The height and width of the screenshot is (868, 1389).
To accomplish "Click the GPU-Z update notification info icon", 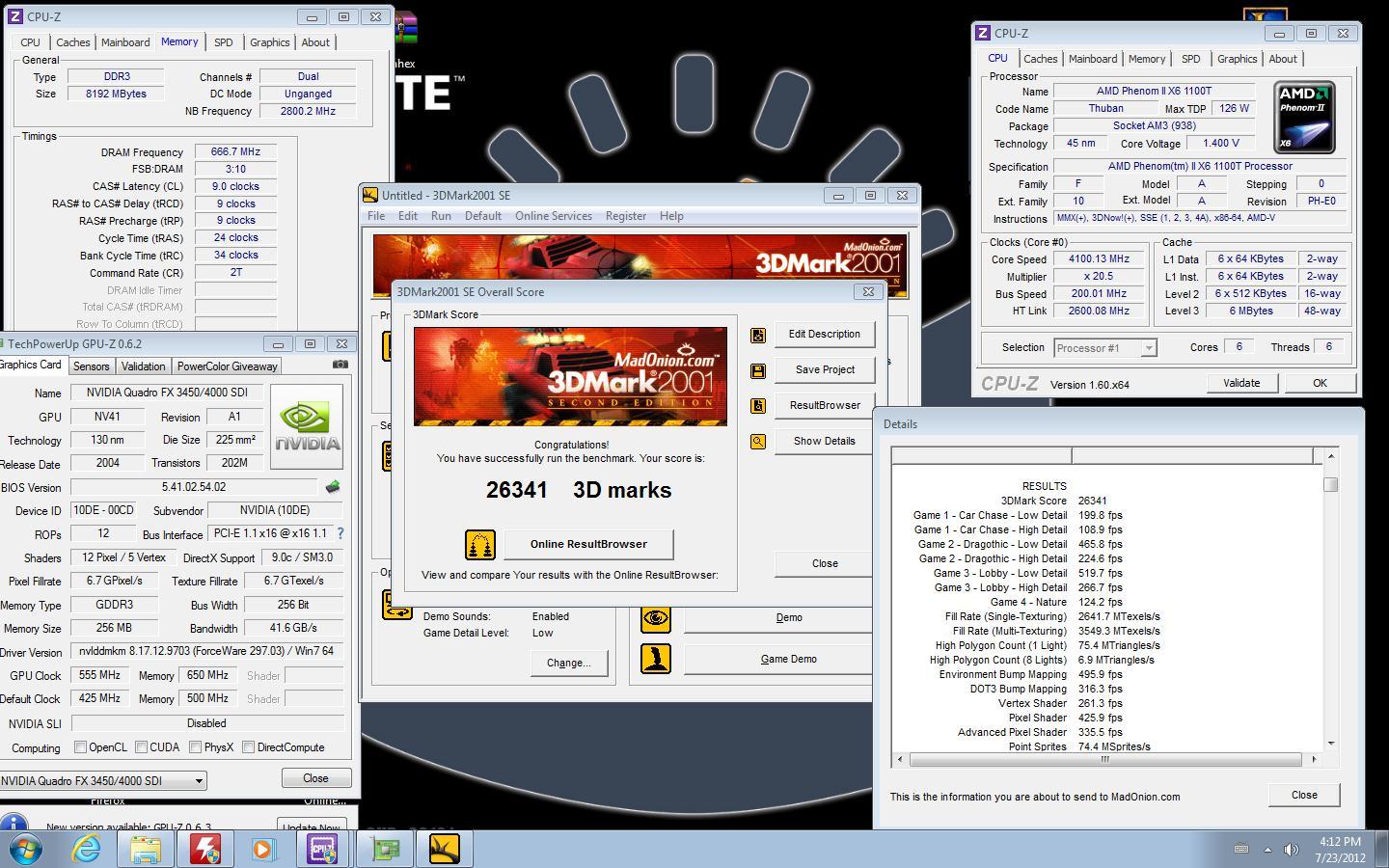I will [14, 825].
